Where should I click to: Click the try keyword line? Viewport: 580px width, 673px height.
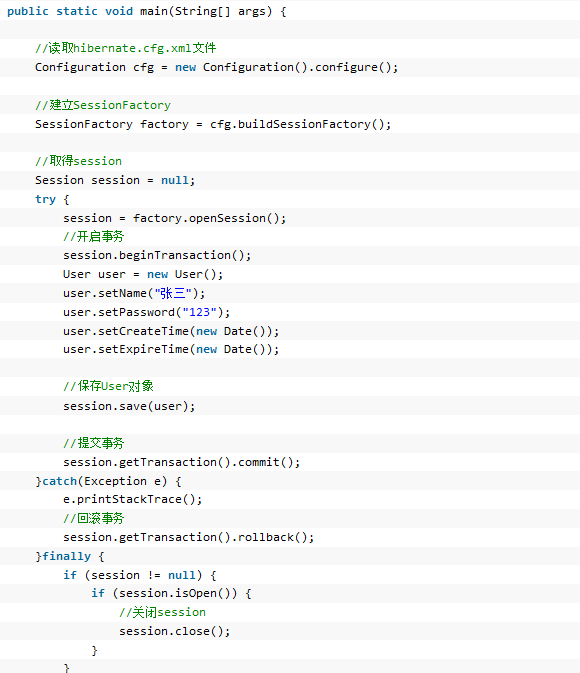pyautogui.click(x=52, y=200)
